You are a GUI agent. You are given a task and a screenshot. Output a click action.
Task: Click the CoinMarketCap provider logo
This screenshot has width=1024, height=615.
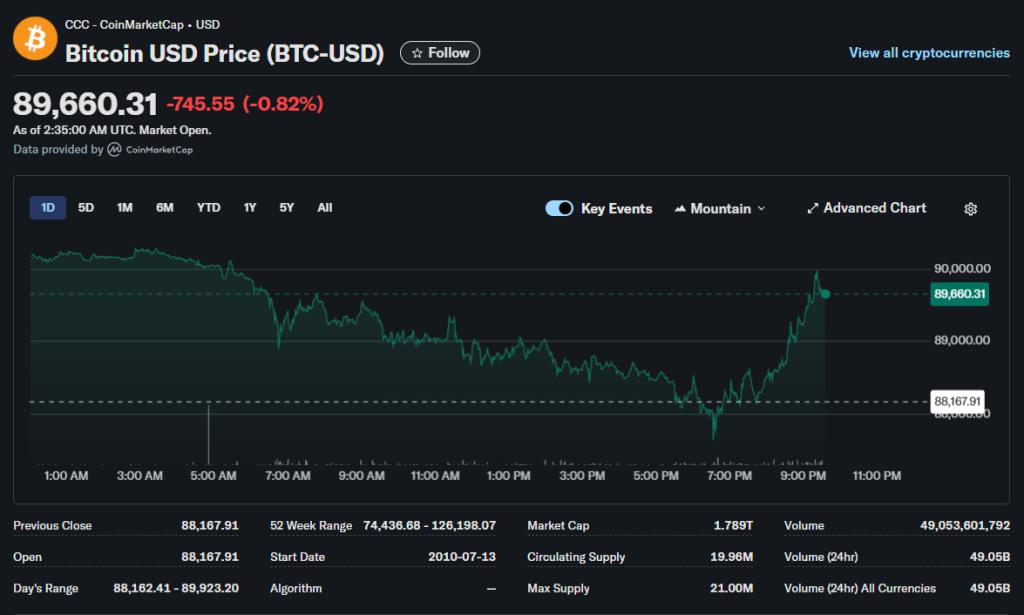click(151, 150)
